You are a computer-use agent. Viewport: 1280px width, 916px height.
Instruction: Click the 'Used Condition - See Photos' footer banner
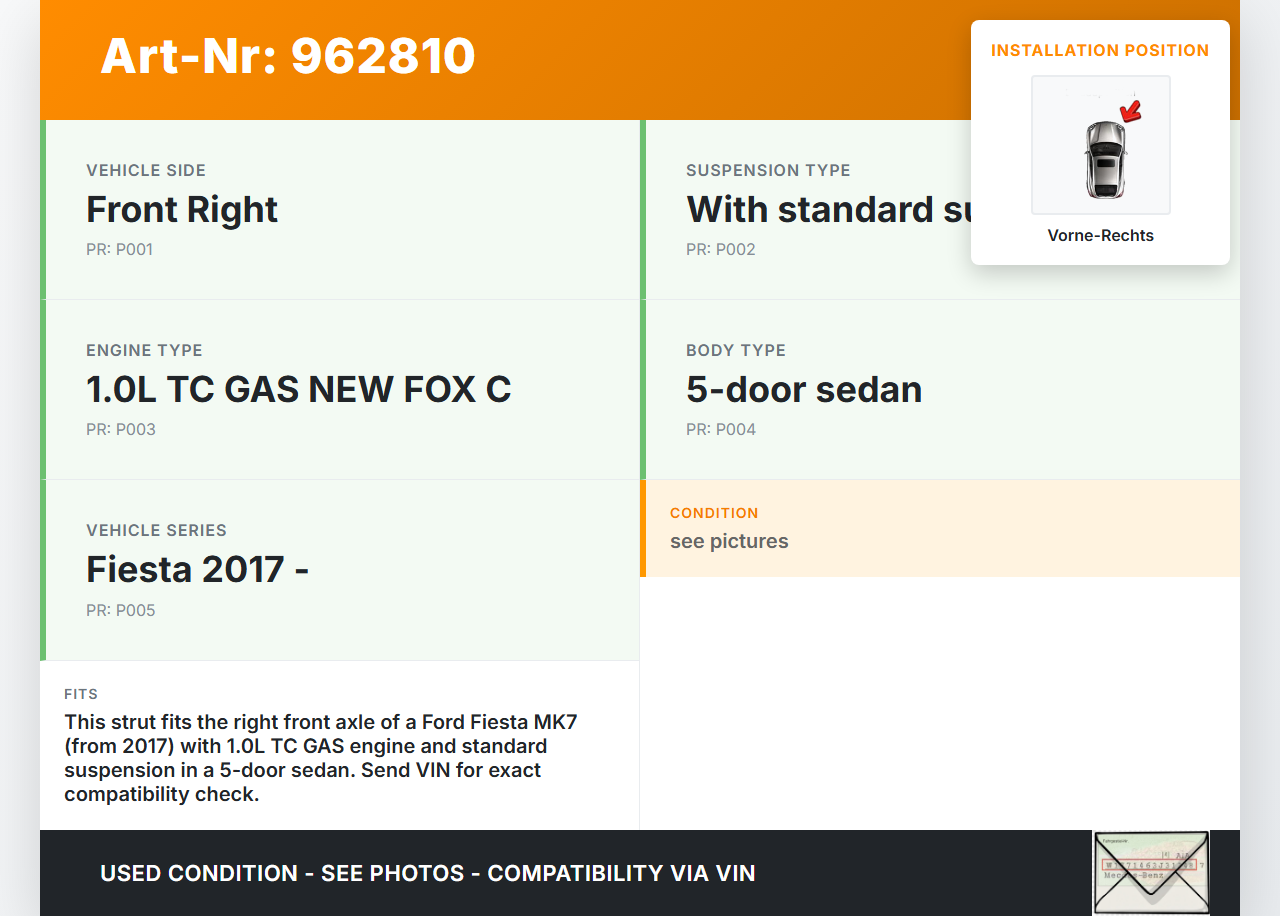pyautogui.click(x=427, y=873)
